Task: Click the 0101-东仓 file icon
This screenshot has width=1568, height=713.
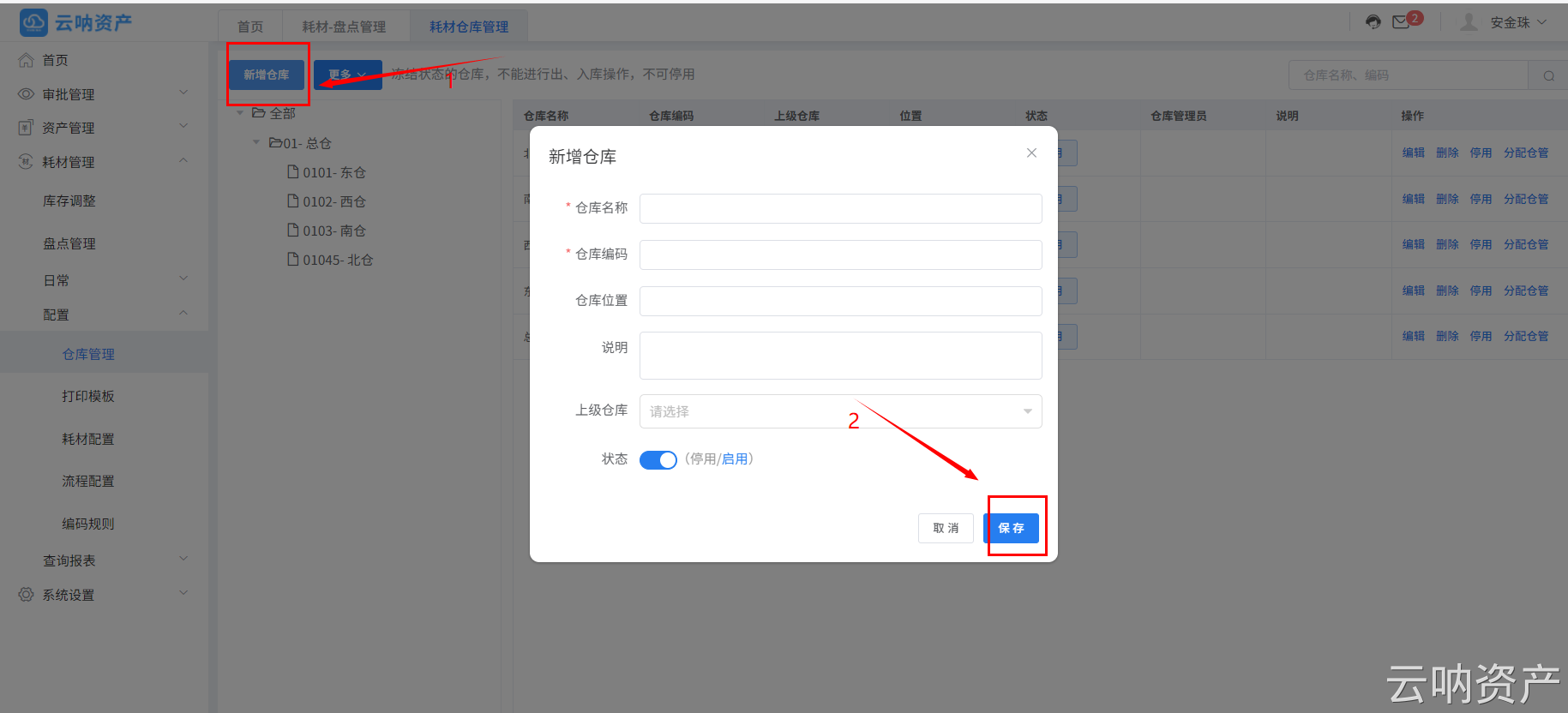Action: pyautogui.click(x=293, y=172)
